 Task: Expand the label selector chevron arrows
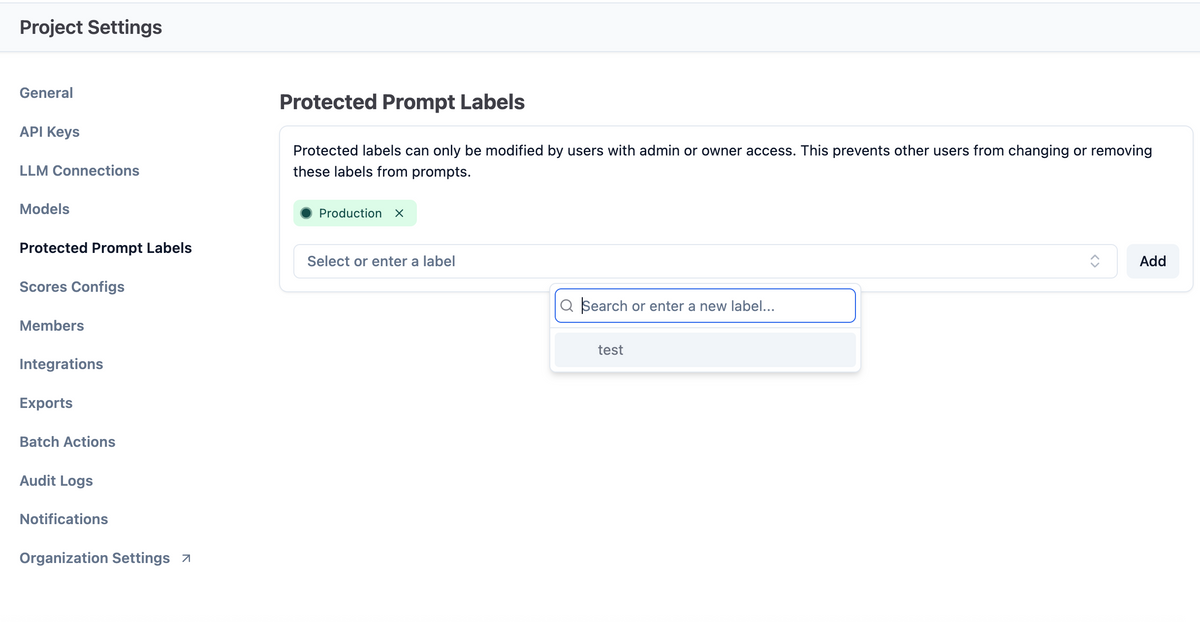click(1095, 261)
